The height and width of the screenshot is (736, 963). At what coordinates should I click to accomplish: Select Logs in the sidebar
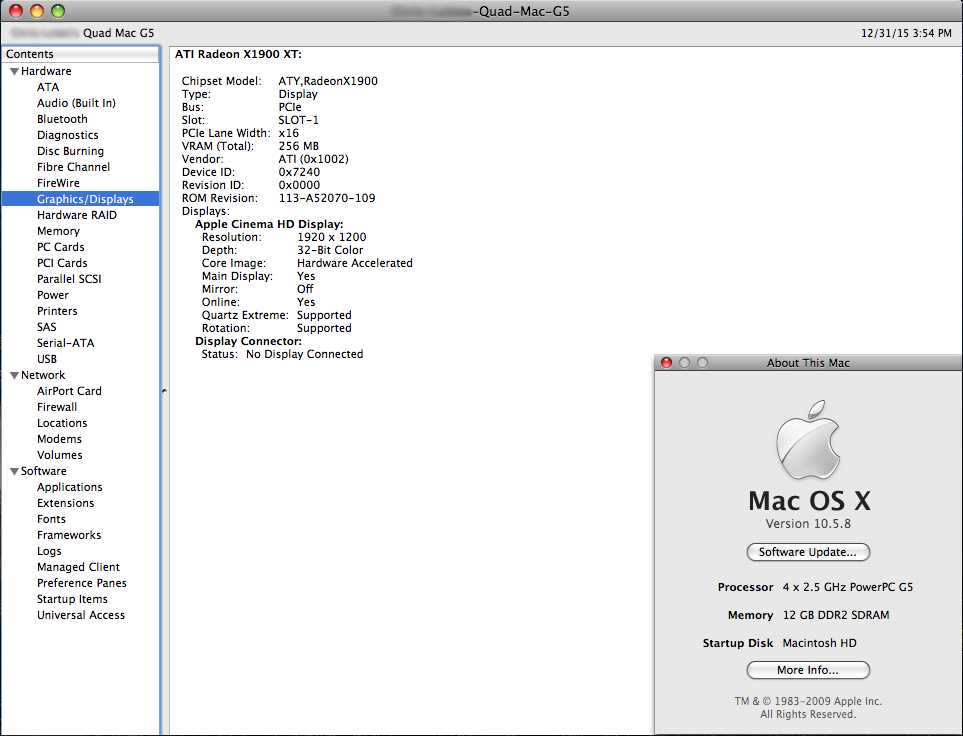click(x=49, y=551)
